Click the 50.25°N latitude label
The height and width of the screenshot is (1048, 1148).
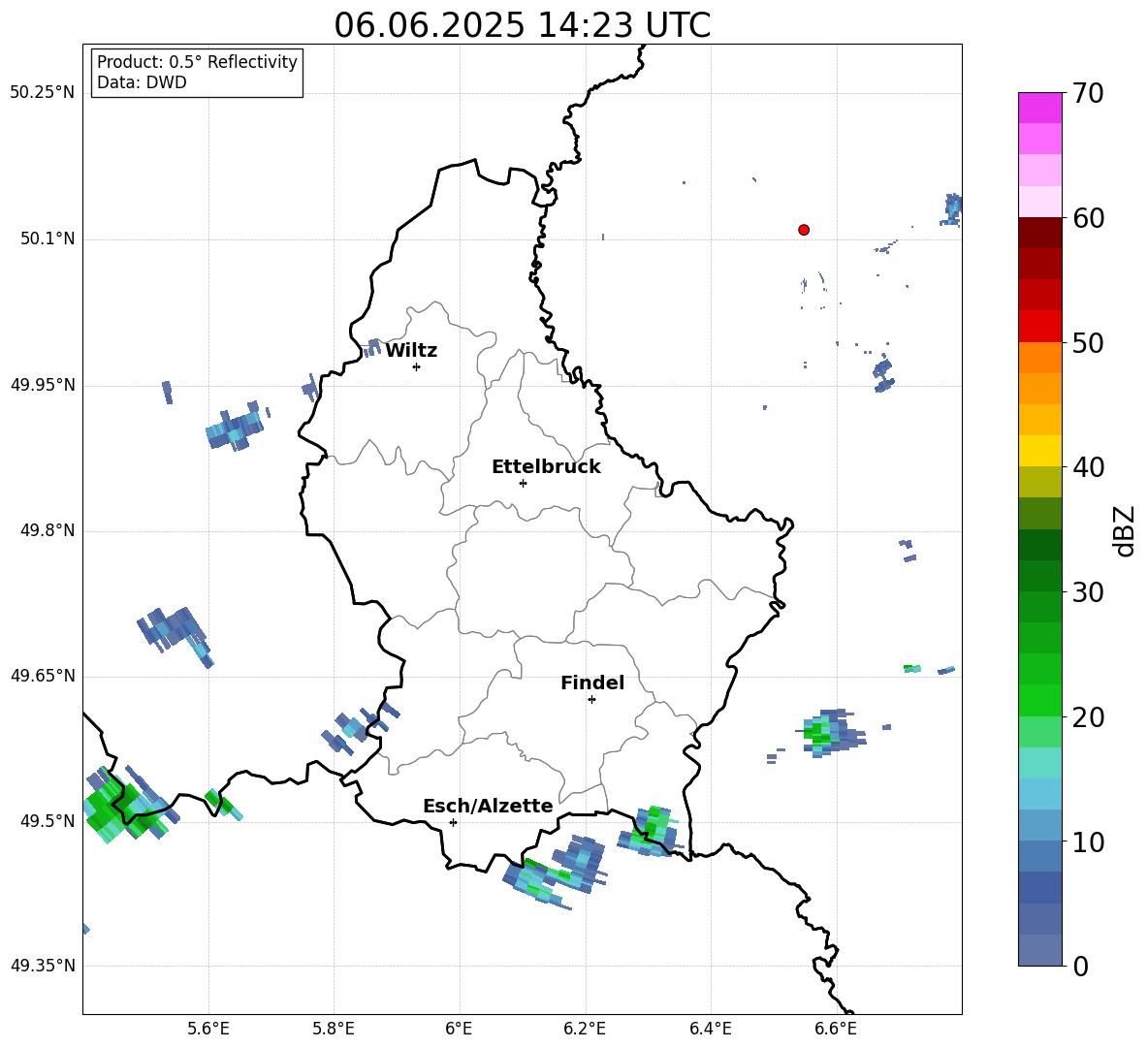[43, 93]
